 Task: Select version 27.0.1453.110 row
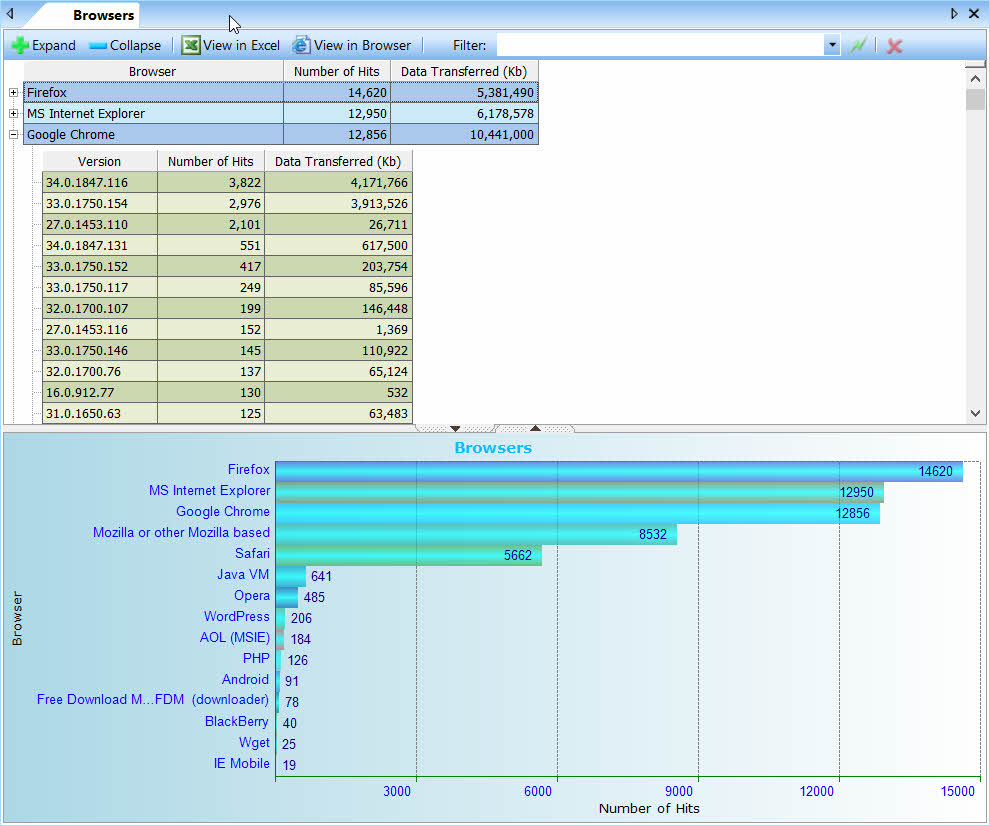tap(227, 224)
